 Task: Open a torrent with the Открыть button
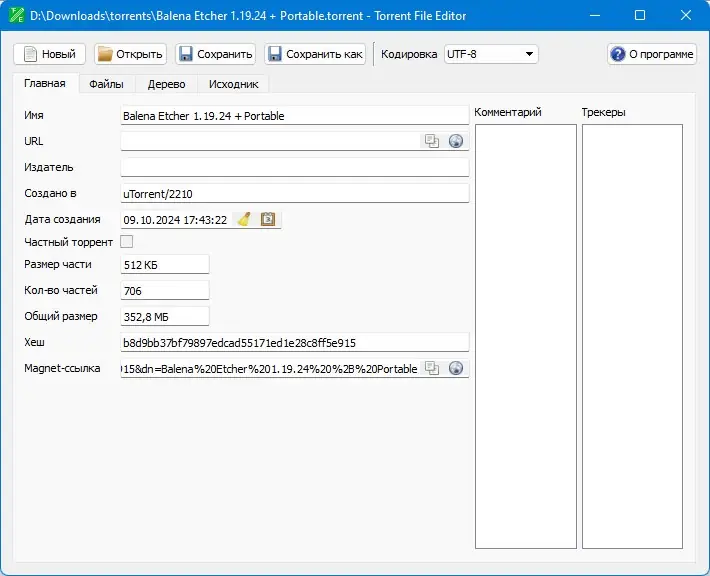point(130,54)
